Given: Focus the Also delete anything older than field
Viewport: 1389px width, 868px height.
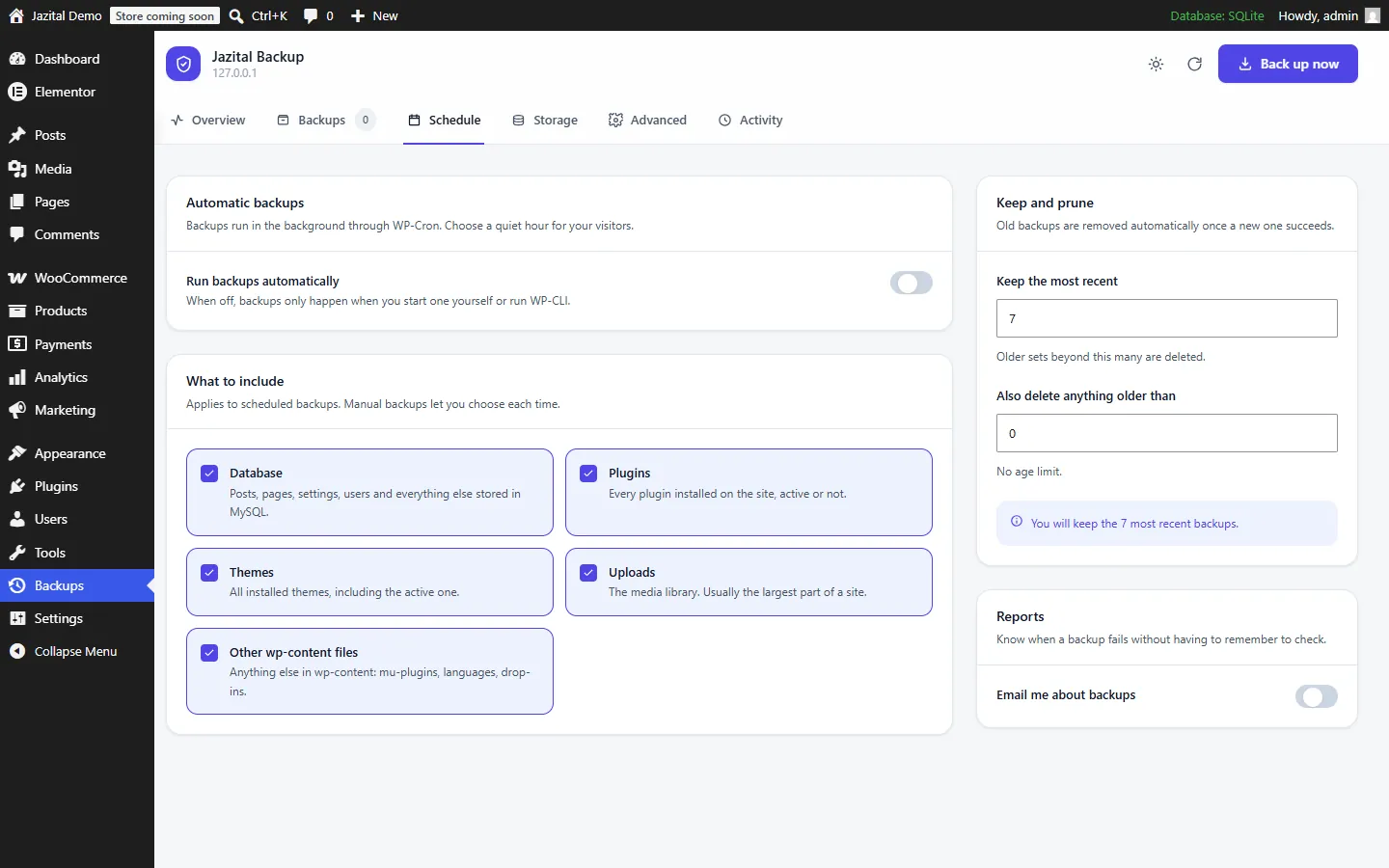Looking at the screenshot, I should point(1167,433).
